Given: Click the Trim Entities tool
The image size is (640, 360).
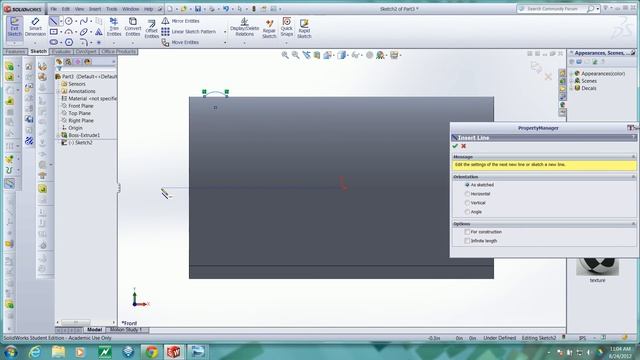Looking at the screenshot, I should (x=114, y=27).
